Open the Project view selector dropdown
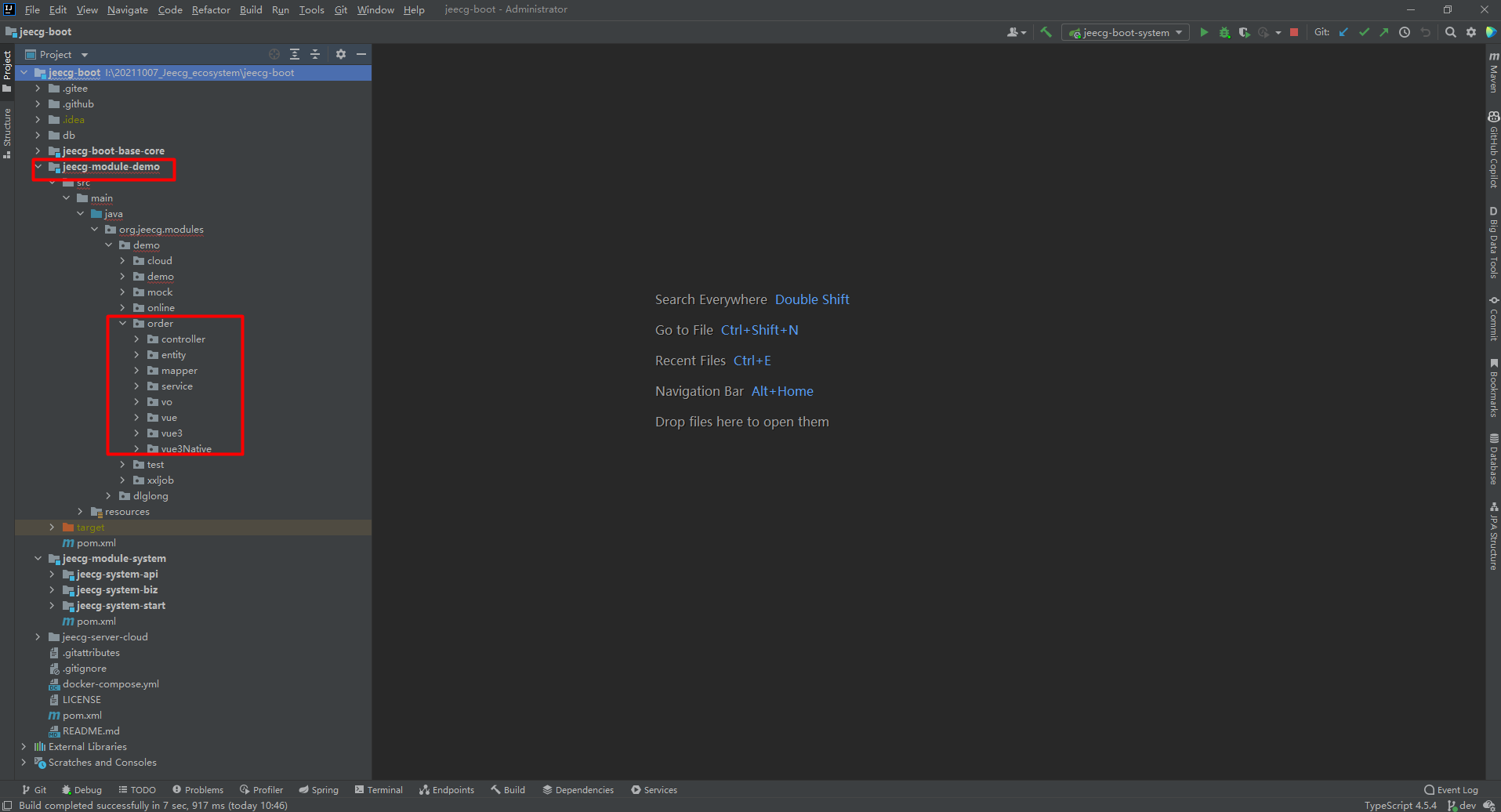Viewport: 1501px width, 812px height. [x=56, y=54]
